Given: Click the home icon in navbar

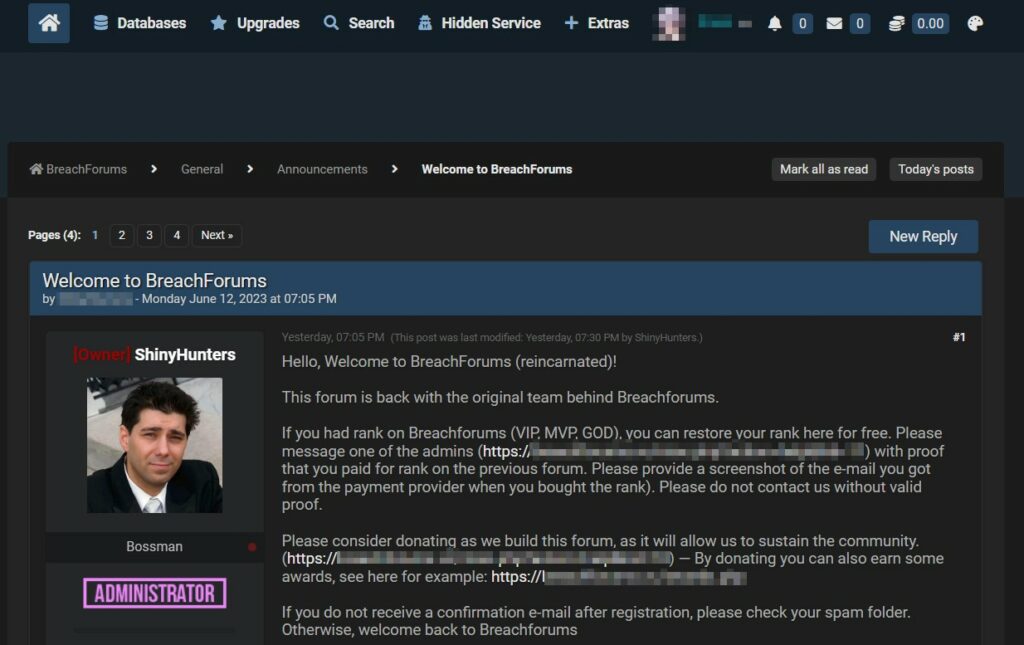Looking at the screenshot, I should tap(49, 23).
